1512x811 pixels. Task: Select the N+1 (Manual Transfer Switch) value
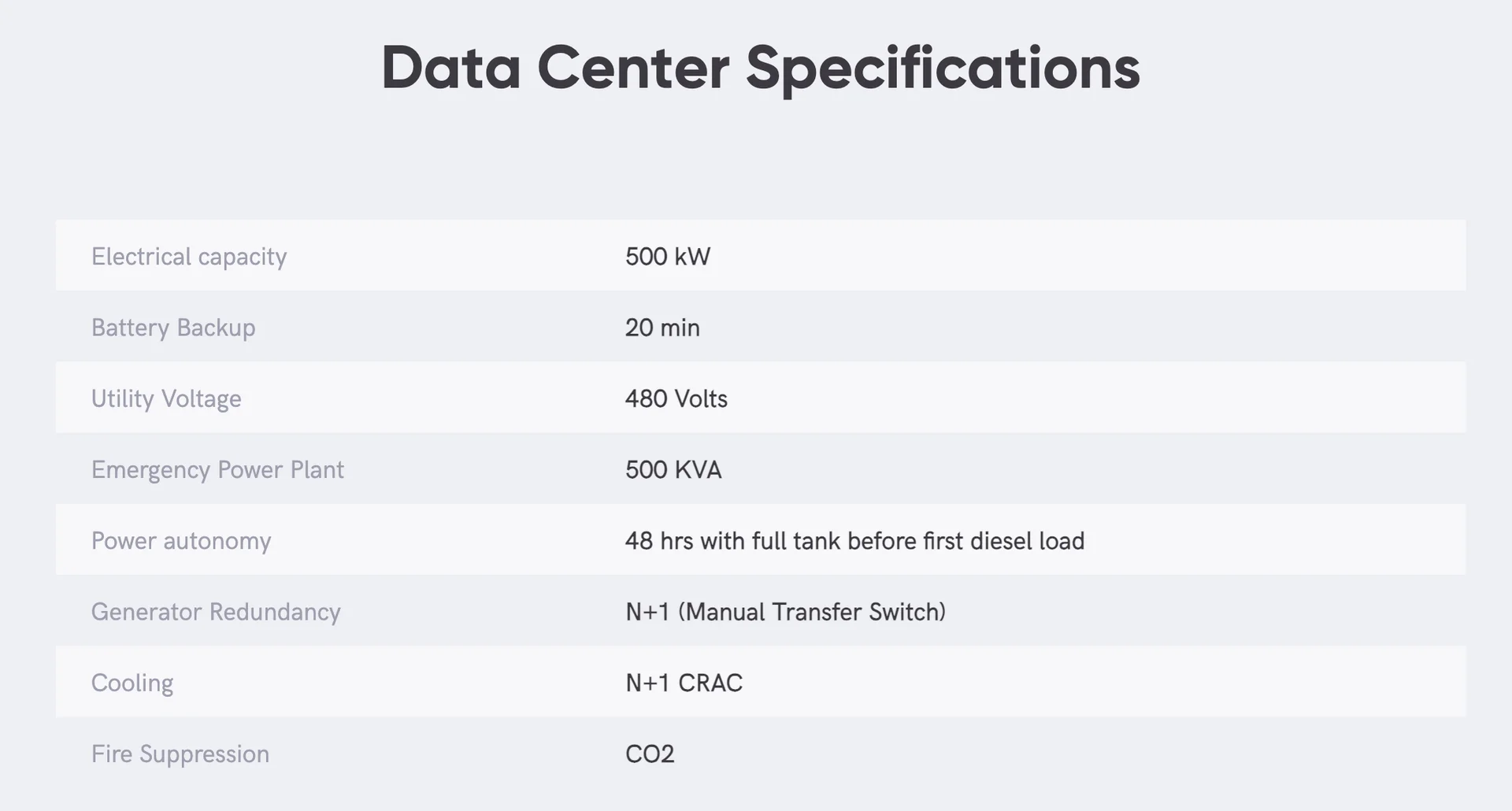[x=785, y=612]
